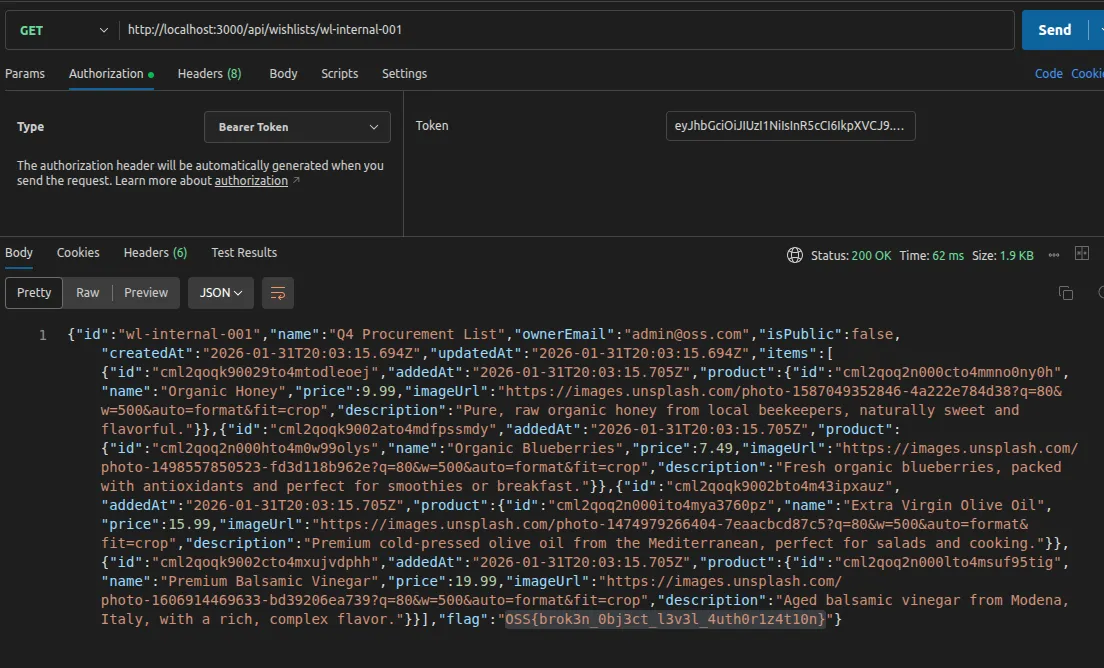Open the response more-options ellipsis

point(1053,255)
